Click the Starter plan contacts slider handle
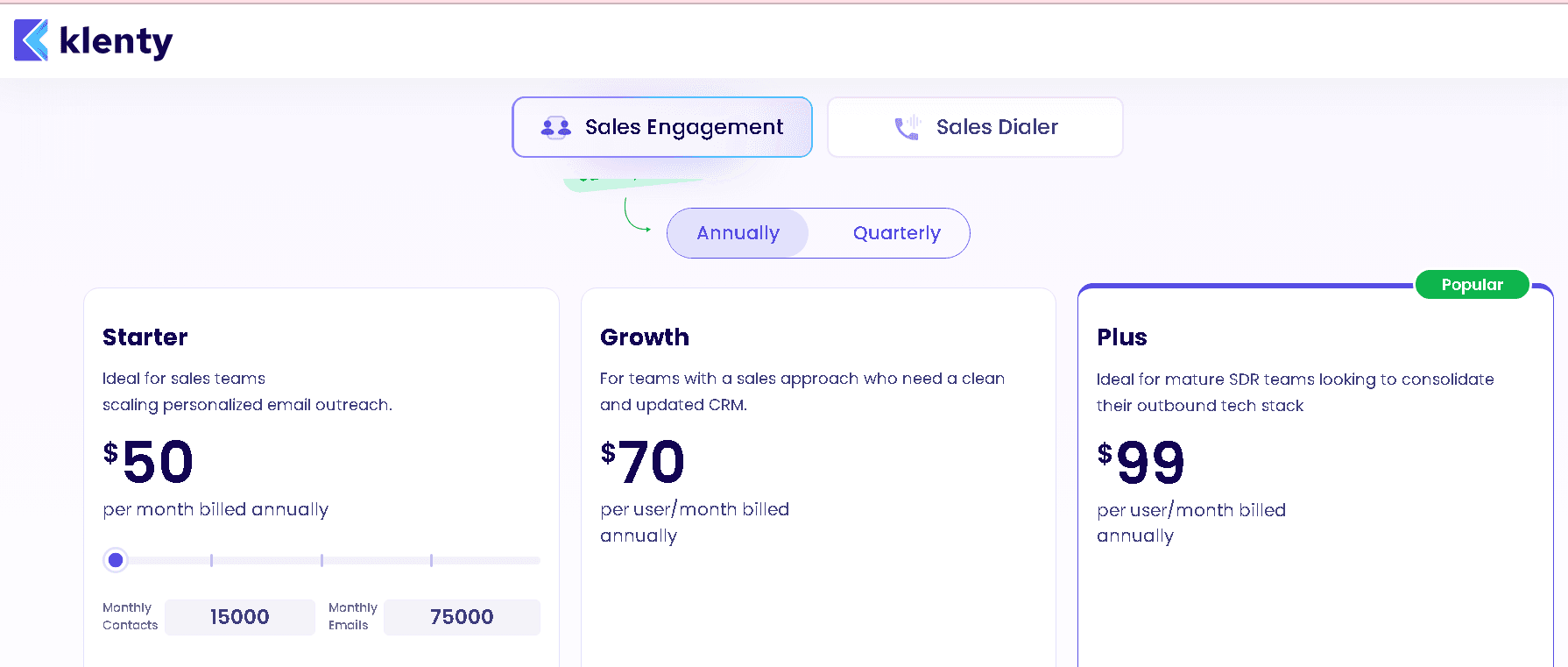The image size is (1568, 667). (x=116, y=560)
